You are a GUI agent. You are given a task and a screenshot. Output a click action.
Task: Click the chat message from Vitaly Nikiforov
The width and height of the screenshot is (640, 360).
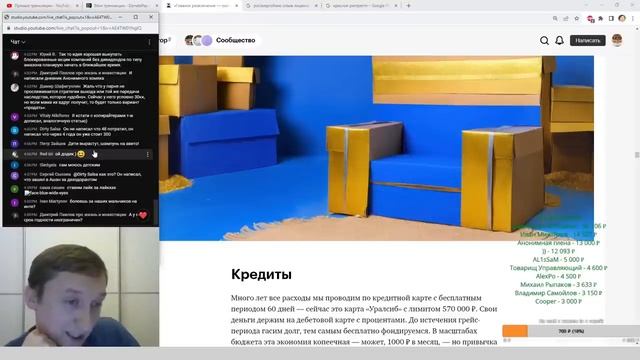coord(78,118)
